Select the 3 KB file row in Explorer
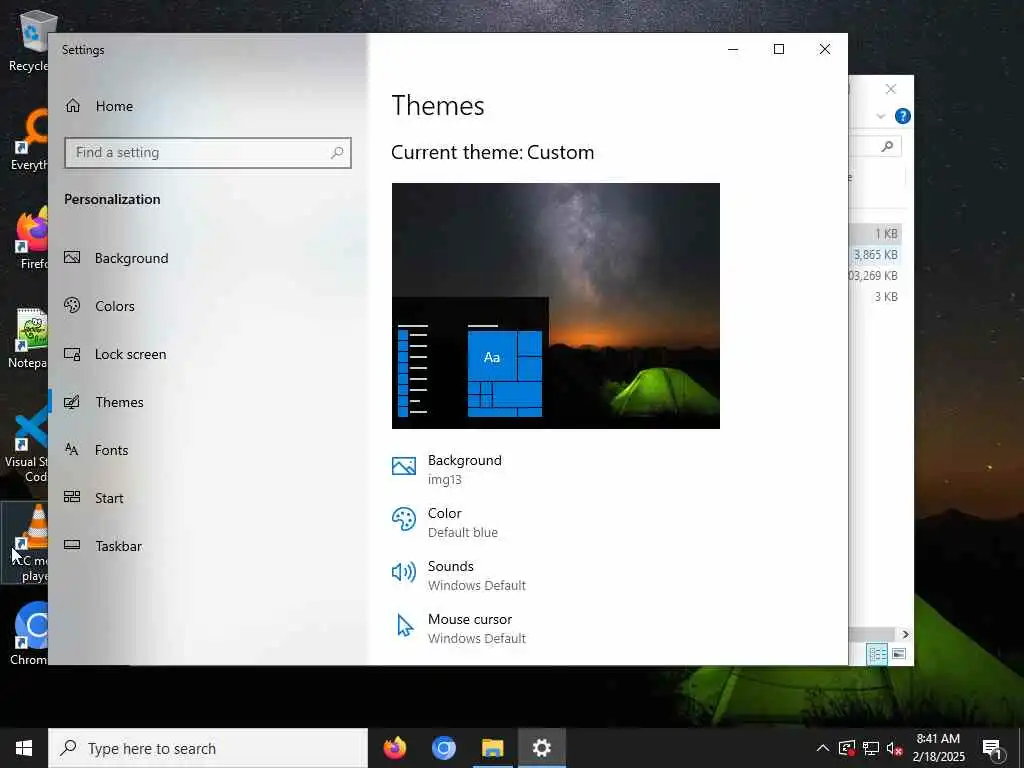Screen dimensions: 1024x768 click(x=875, y=296)
